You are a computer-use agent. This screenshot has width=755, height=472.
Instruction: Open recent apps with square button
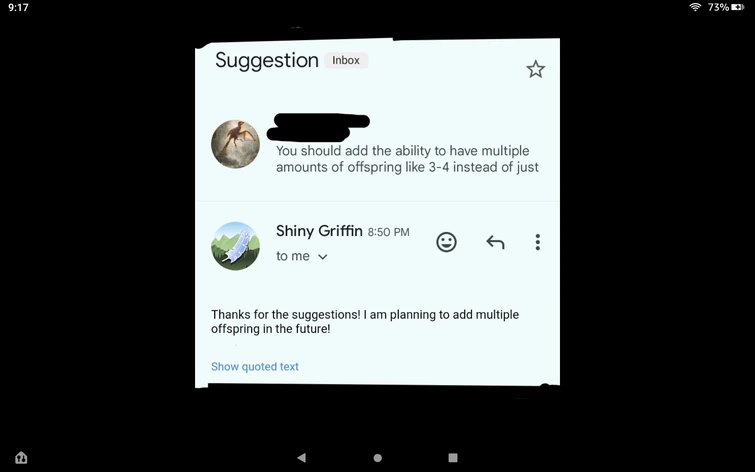(x=453, y=458)
